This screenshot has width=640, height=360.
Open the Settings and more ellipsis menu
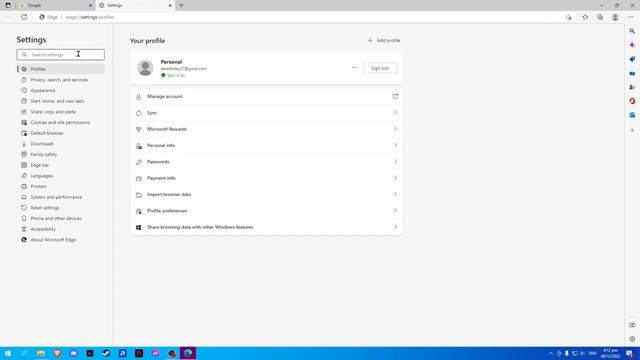(630, 17)
